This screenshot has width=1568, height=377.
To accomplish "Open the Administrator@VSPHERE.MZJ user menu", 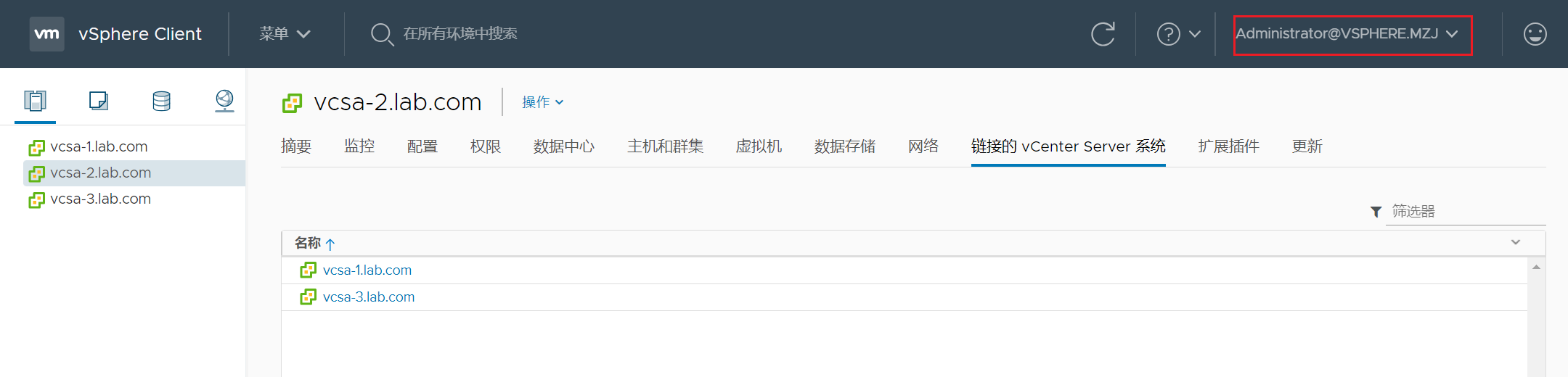I will pos(1347,34).
